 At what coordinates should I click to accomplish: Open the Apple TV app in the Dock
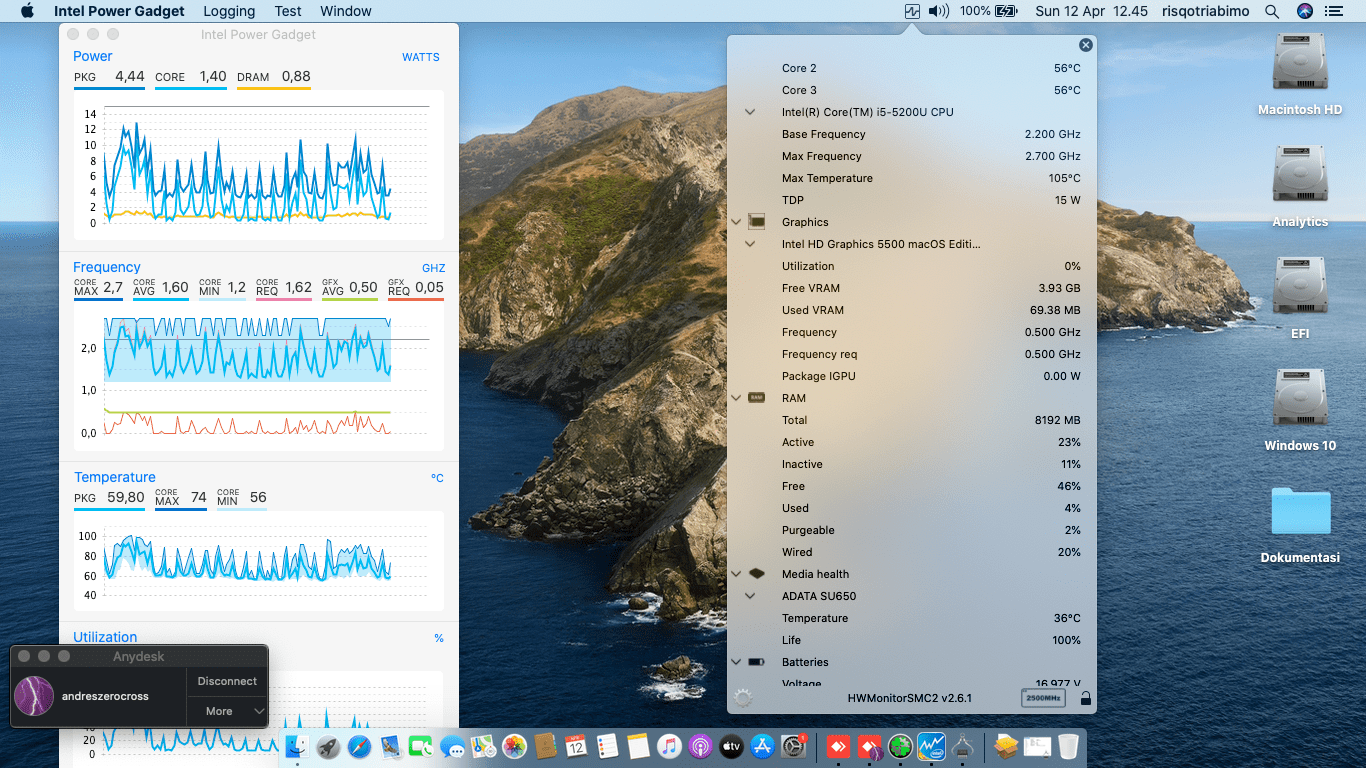click(x=731, y=746)
